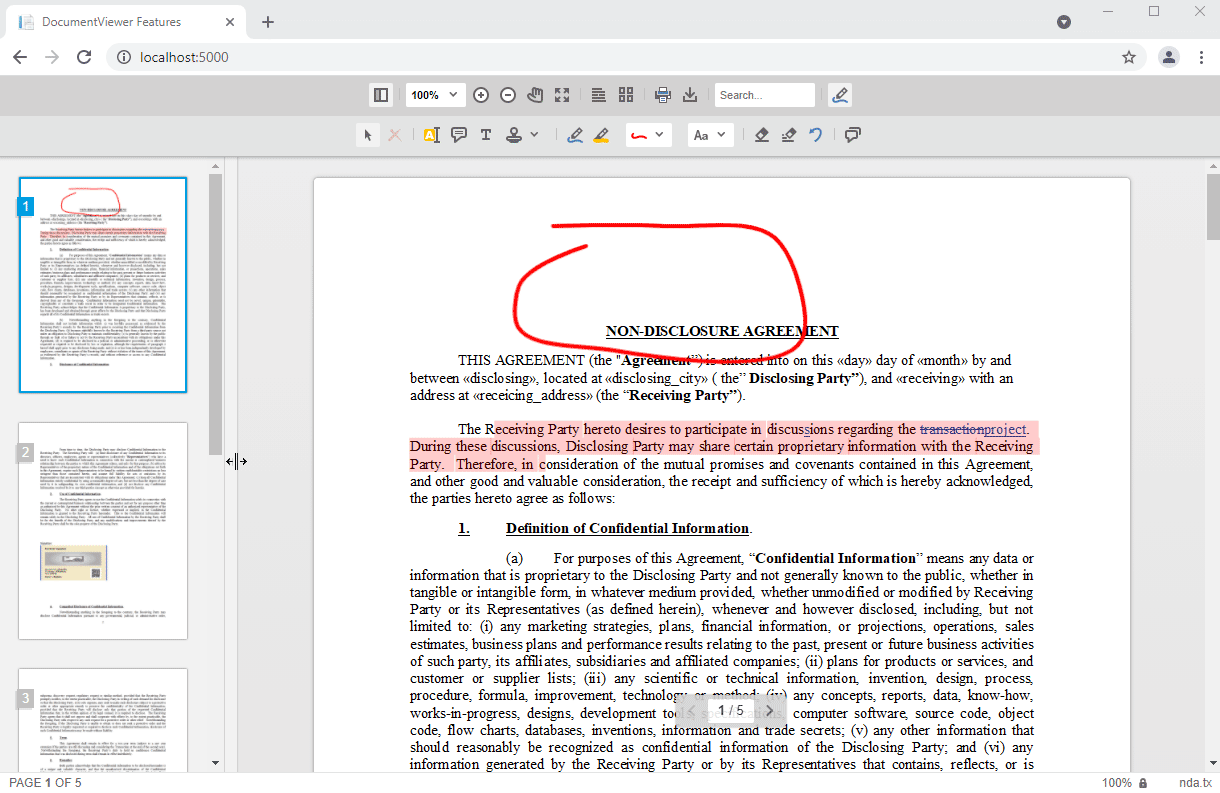Expand the Aa font style dropdown
Image resolution: width=1220 pixels, height=793 pixels.
pos(711,135)
